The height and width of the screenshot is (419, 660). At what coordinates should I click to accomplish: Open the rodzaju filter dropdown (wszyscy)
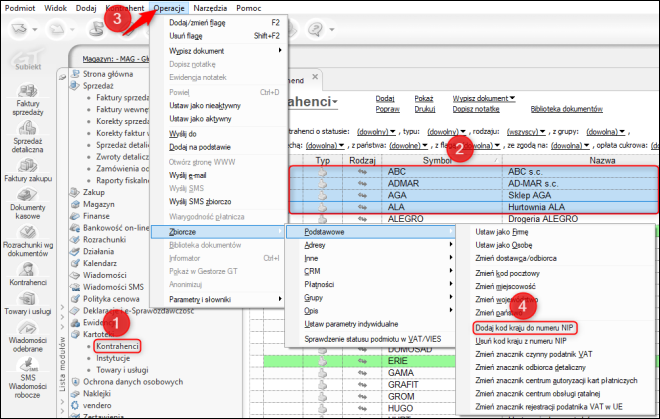pyautogui.click(x=526, y=132)
